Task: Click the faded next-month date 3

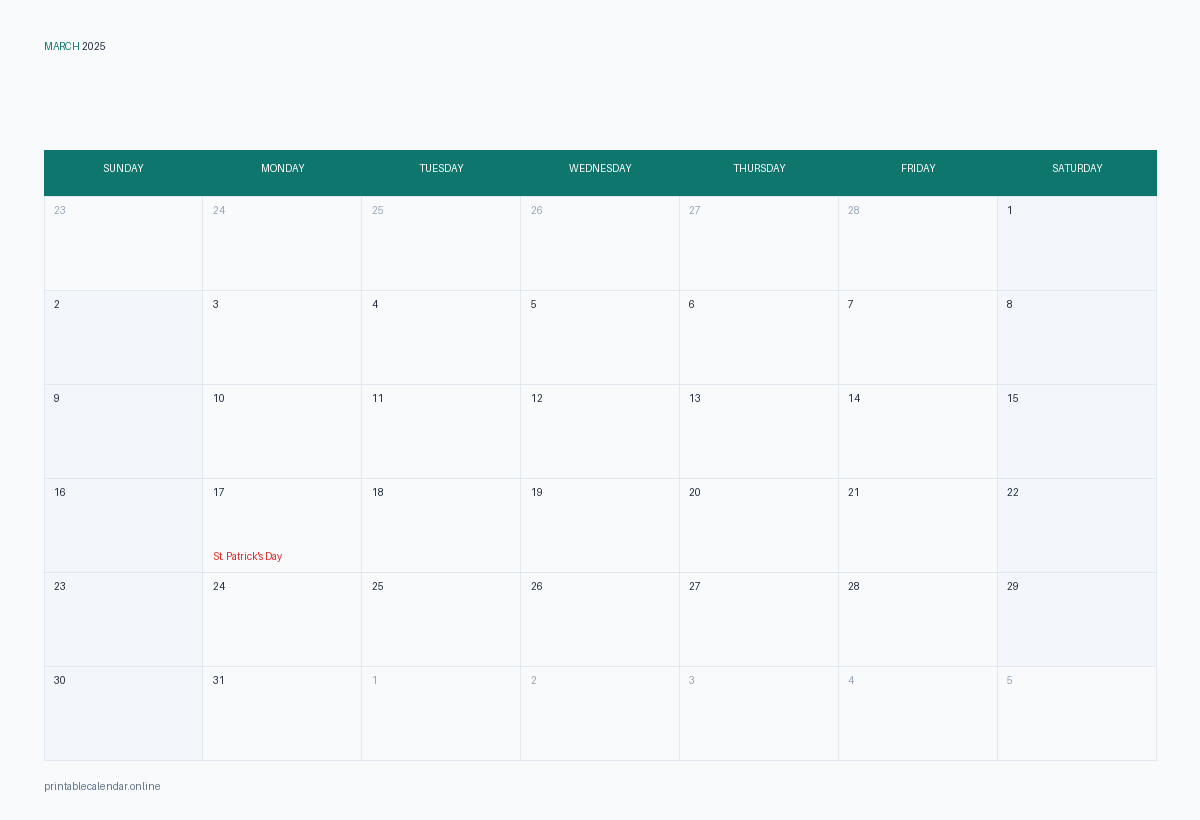Action: point(691,681)
